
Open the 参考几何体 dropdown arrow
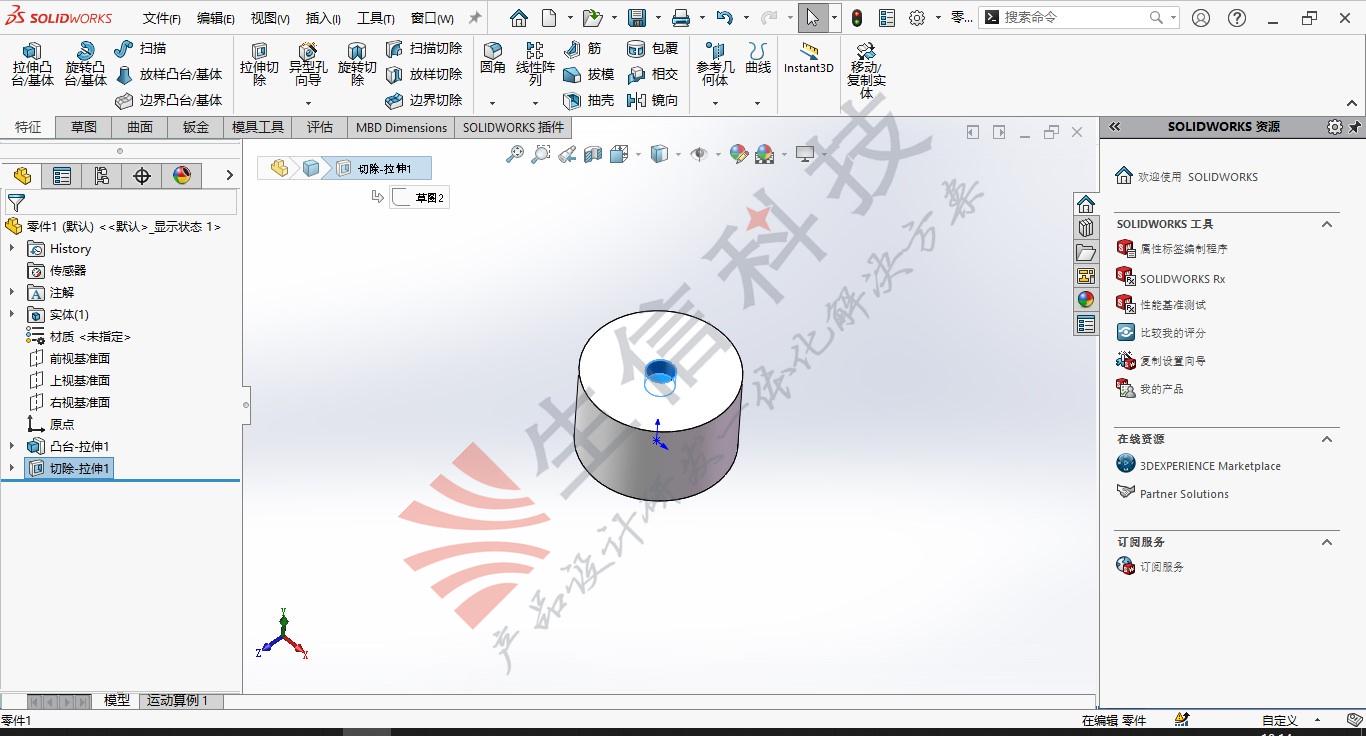(714, 103)
